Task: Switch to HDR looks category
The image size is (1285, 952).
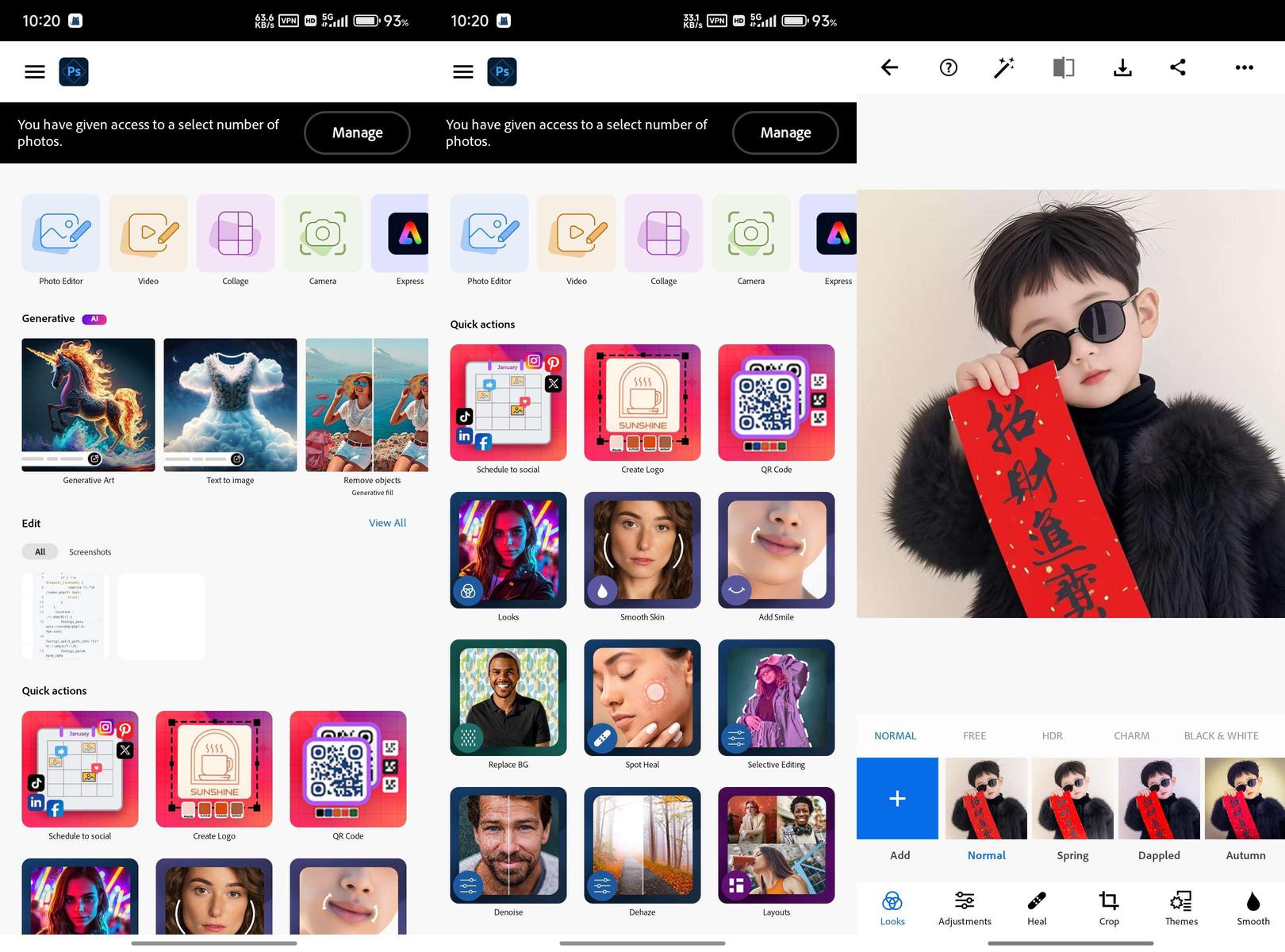Action: (1052, 735)
